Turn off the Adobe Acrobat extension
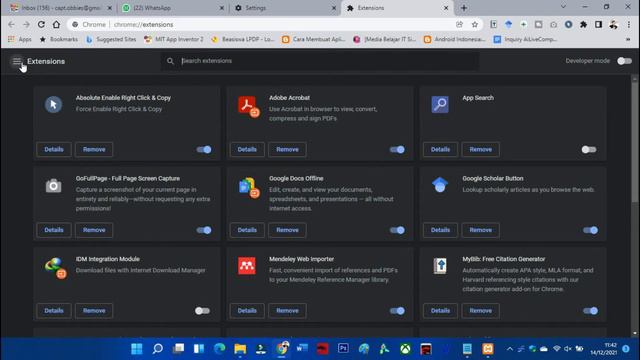This screenshot has height=360, width=640. click(x=397, y=149)
